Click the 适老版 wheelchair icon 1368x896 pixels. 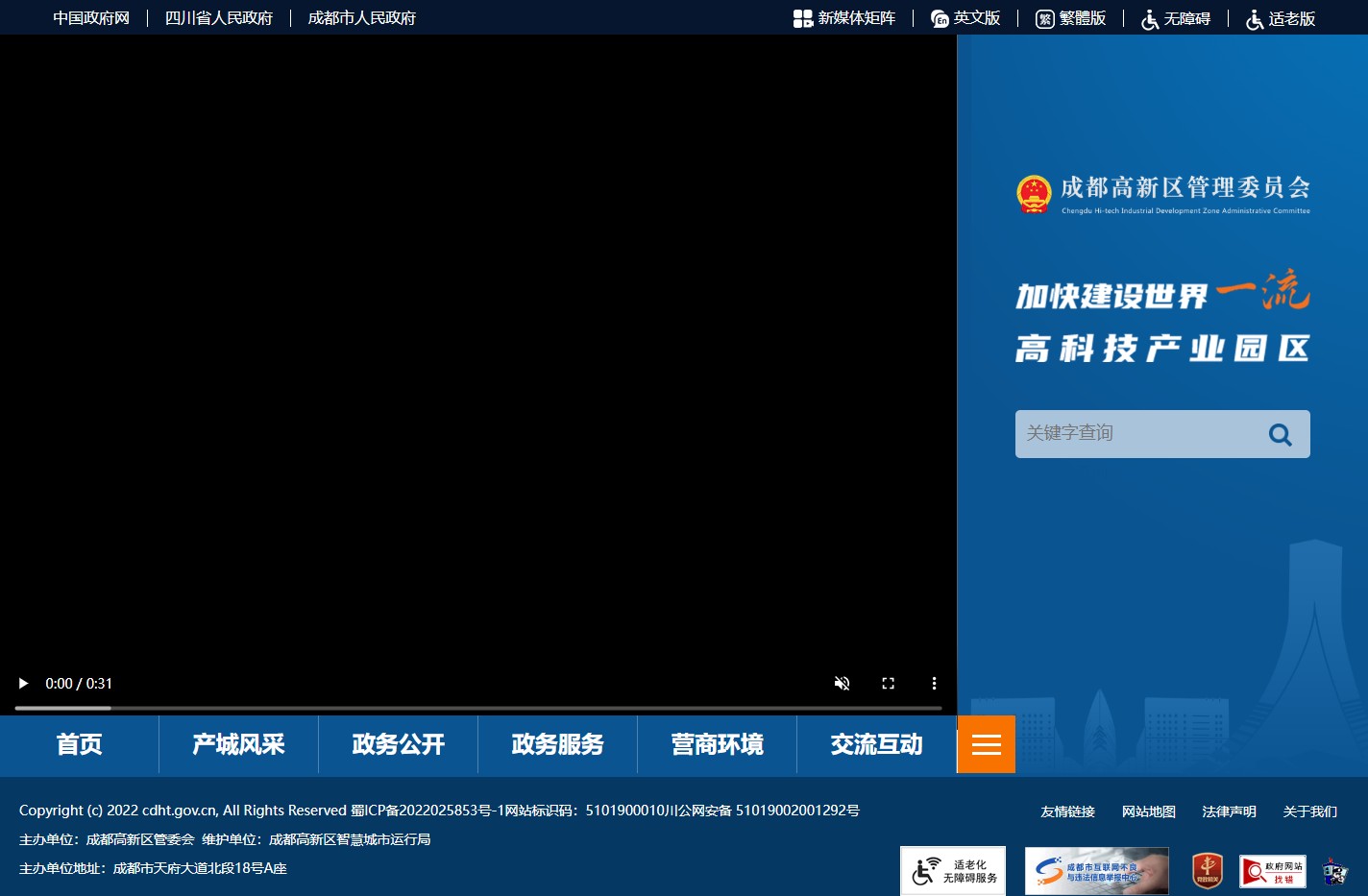point(1255,19)
